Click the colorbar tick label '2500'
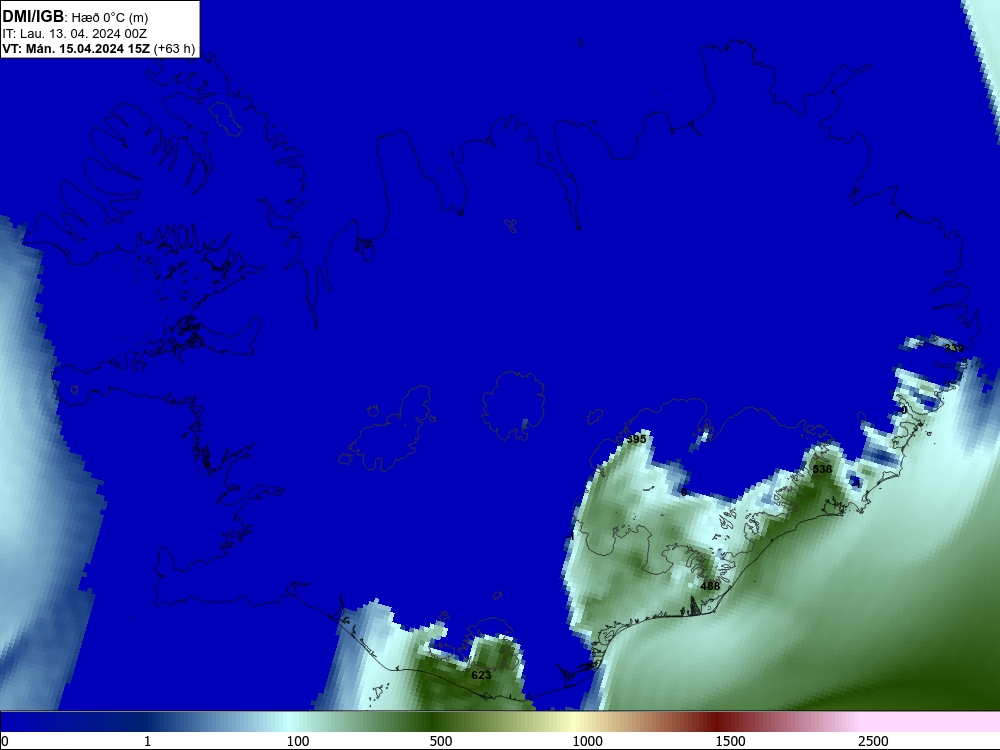 (x=873, y=741)
